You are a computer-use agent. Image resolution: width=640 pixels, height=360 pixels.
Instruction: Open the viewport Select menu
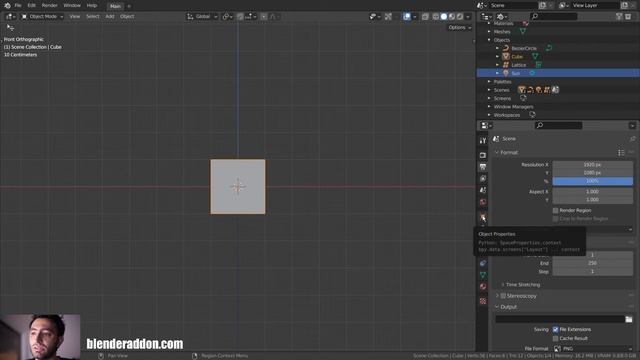click(x=93, y=16)
